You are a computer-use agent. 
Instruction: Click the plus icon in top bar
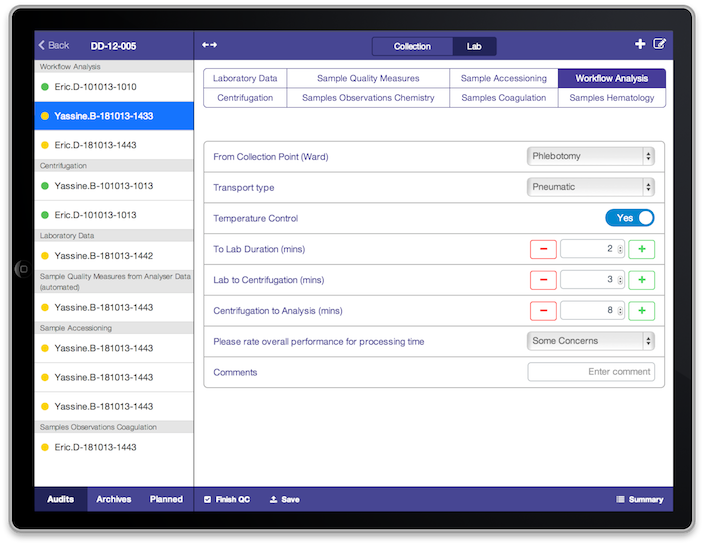[640, 44]
